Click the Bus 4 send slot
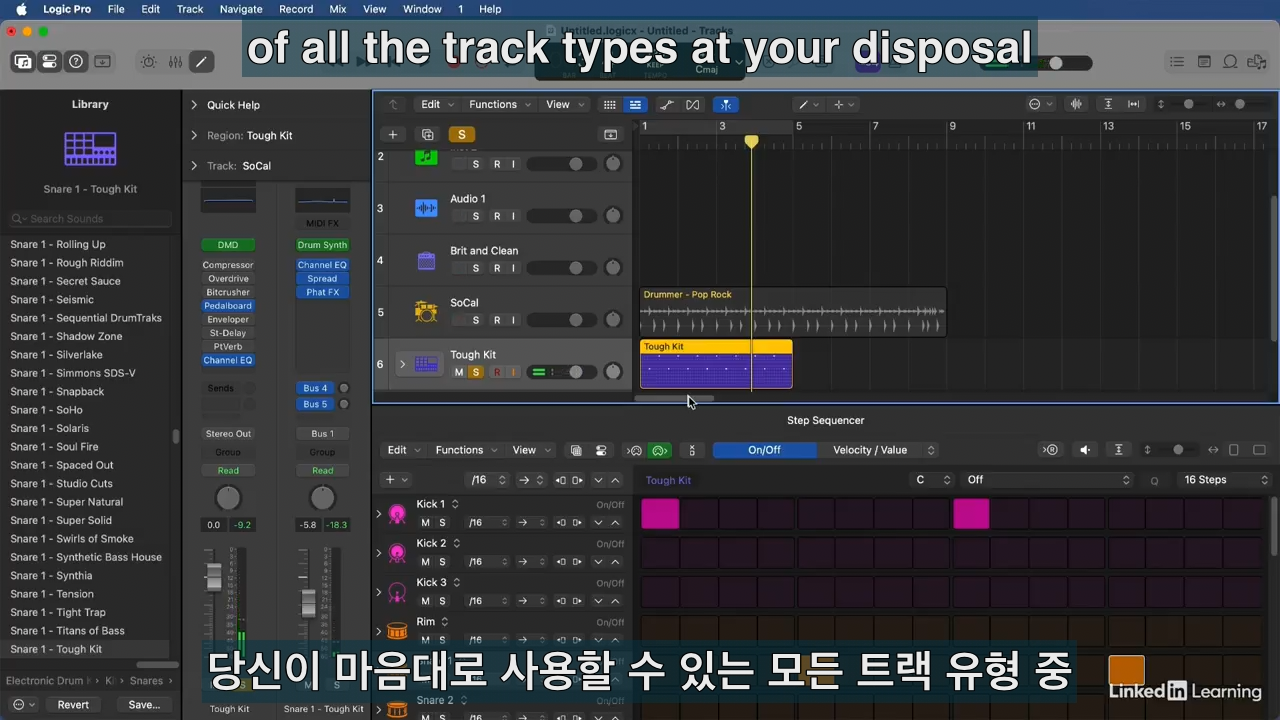The image size is (1280, 720). click(x=315, y=388)
